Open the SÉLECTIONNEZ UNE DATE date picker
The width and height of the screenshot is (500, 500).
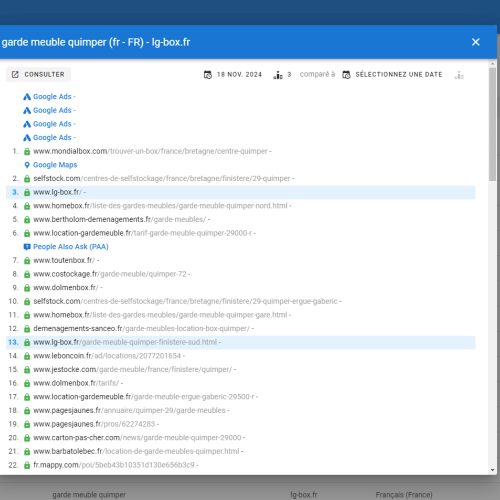(x=392, y=75)
